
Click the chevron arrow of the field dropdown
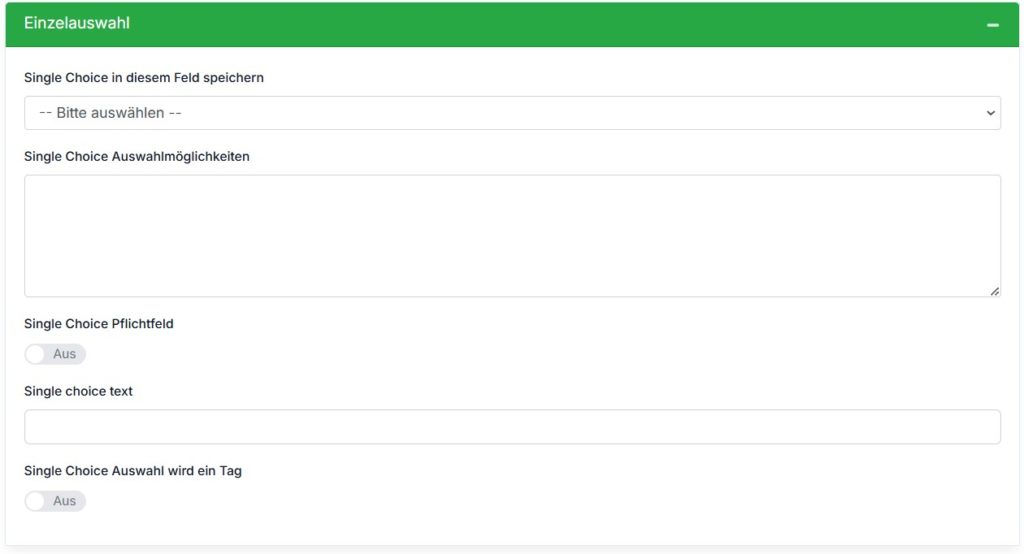point(990,113)
